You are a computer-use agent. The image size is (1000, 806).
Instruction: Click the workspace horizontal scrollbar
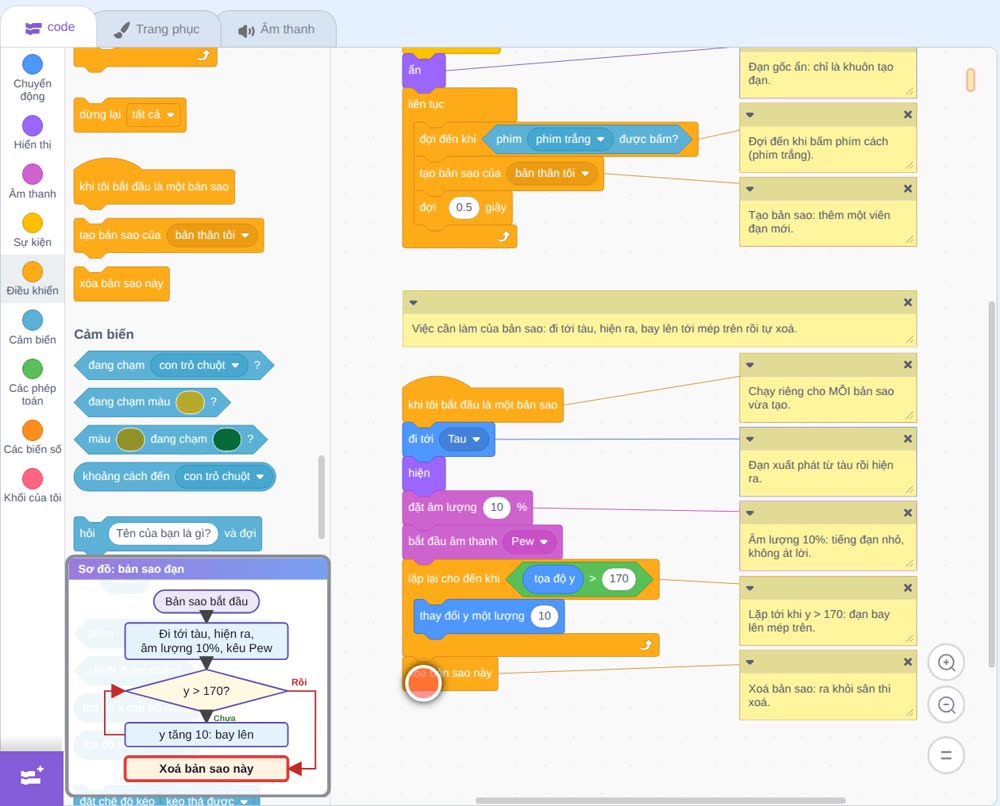click(661, 800)
